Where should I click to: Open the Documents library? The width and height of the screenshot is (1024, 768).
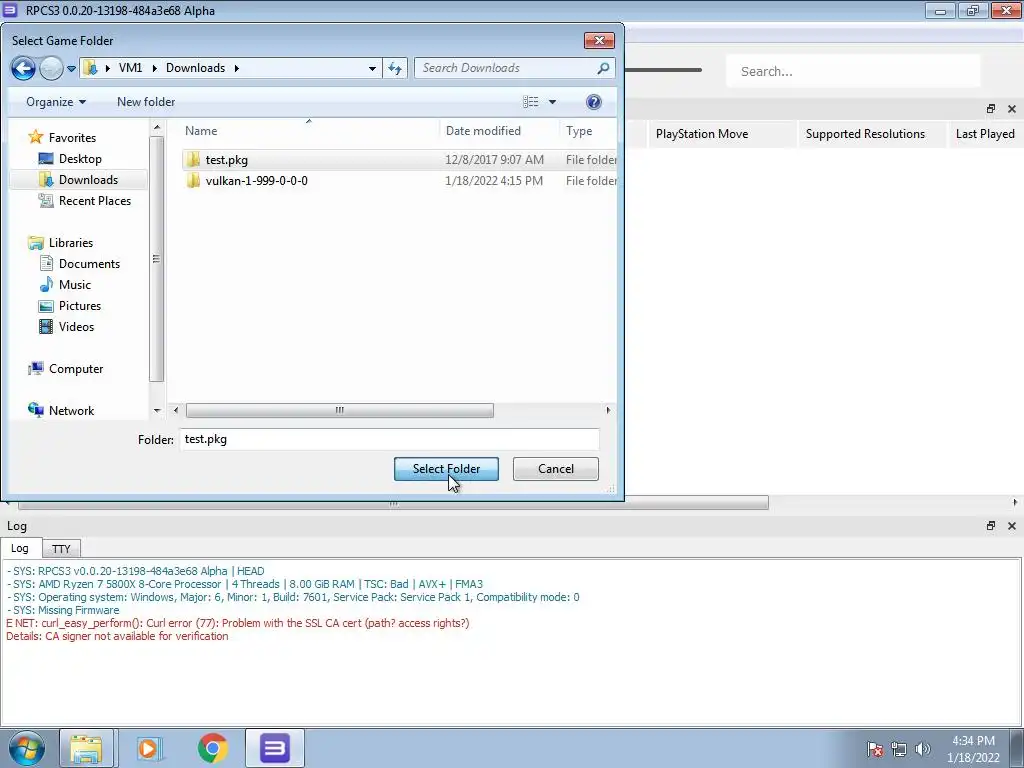pyautogui.click(x=89, y=264)
